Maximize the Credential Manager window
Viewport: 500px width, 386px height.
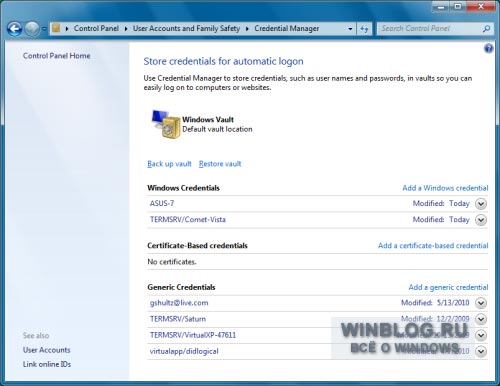point(458,7)
